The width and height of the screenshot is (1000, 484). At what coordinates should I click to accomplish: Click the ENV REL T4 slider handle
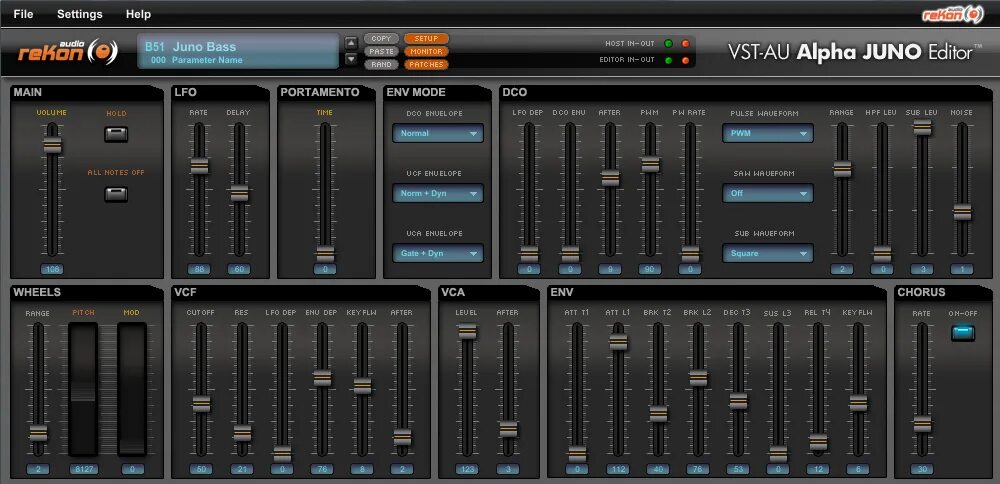point(818,442)
